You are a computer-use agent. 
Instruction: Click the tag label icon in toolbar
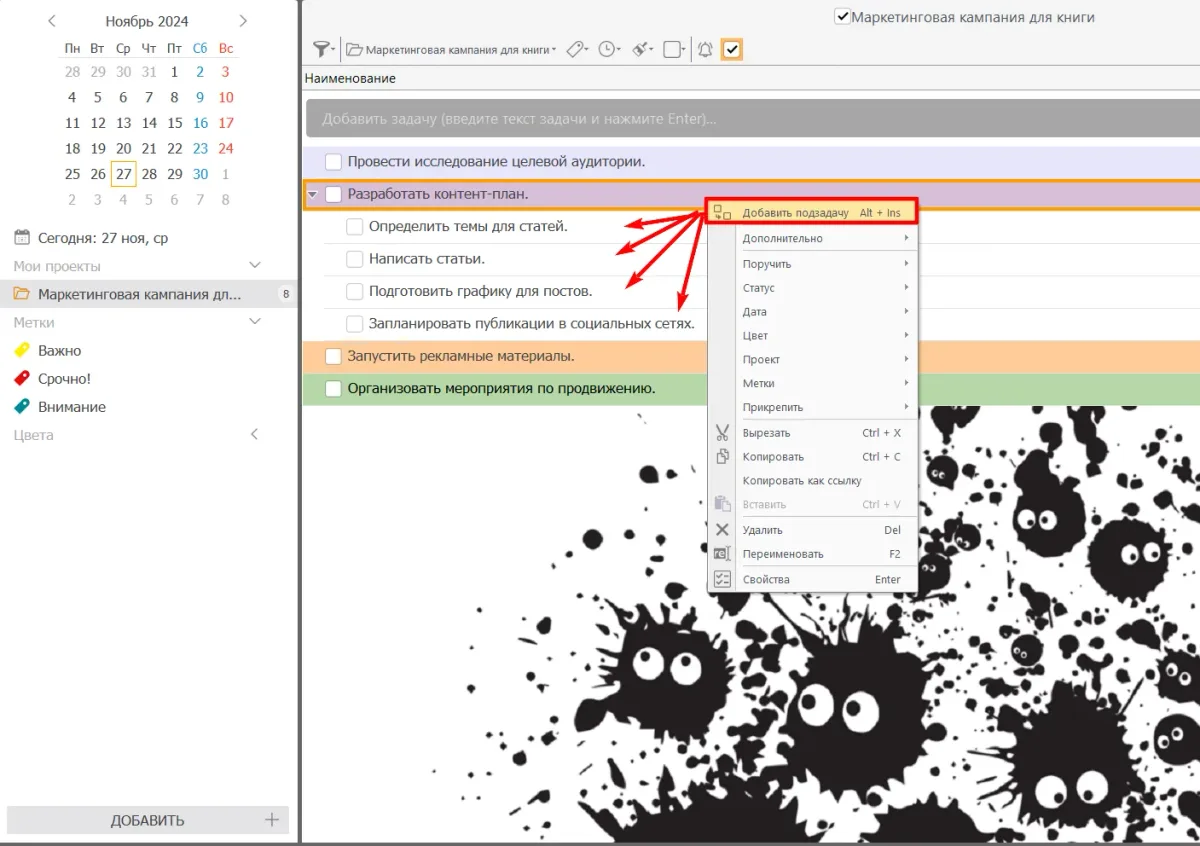[x=575, y=49]
